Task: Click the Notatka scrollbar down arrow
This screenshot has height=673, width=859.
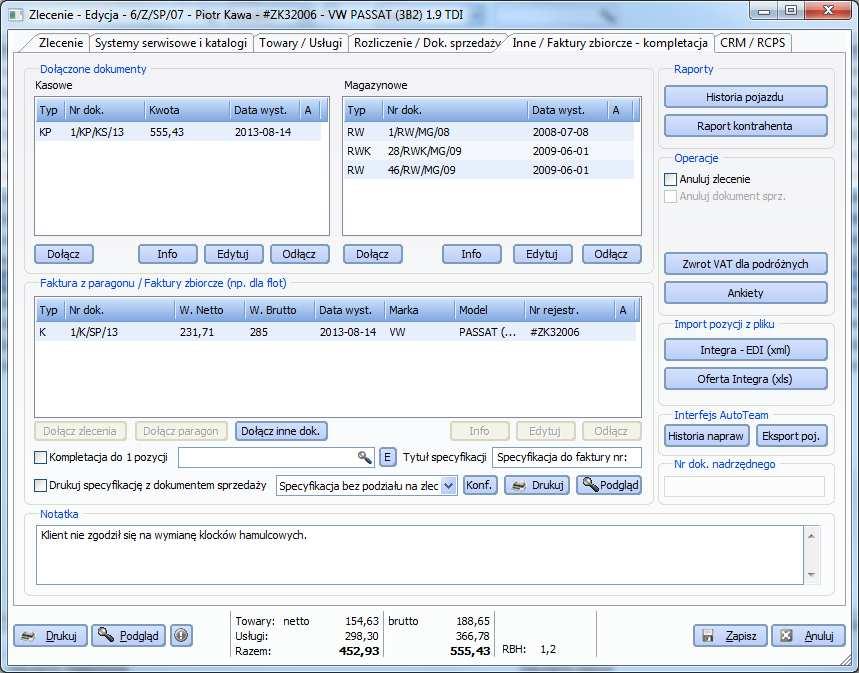Action: pos(811,574)
